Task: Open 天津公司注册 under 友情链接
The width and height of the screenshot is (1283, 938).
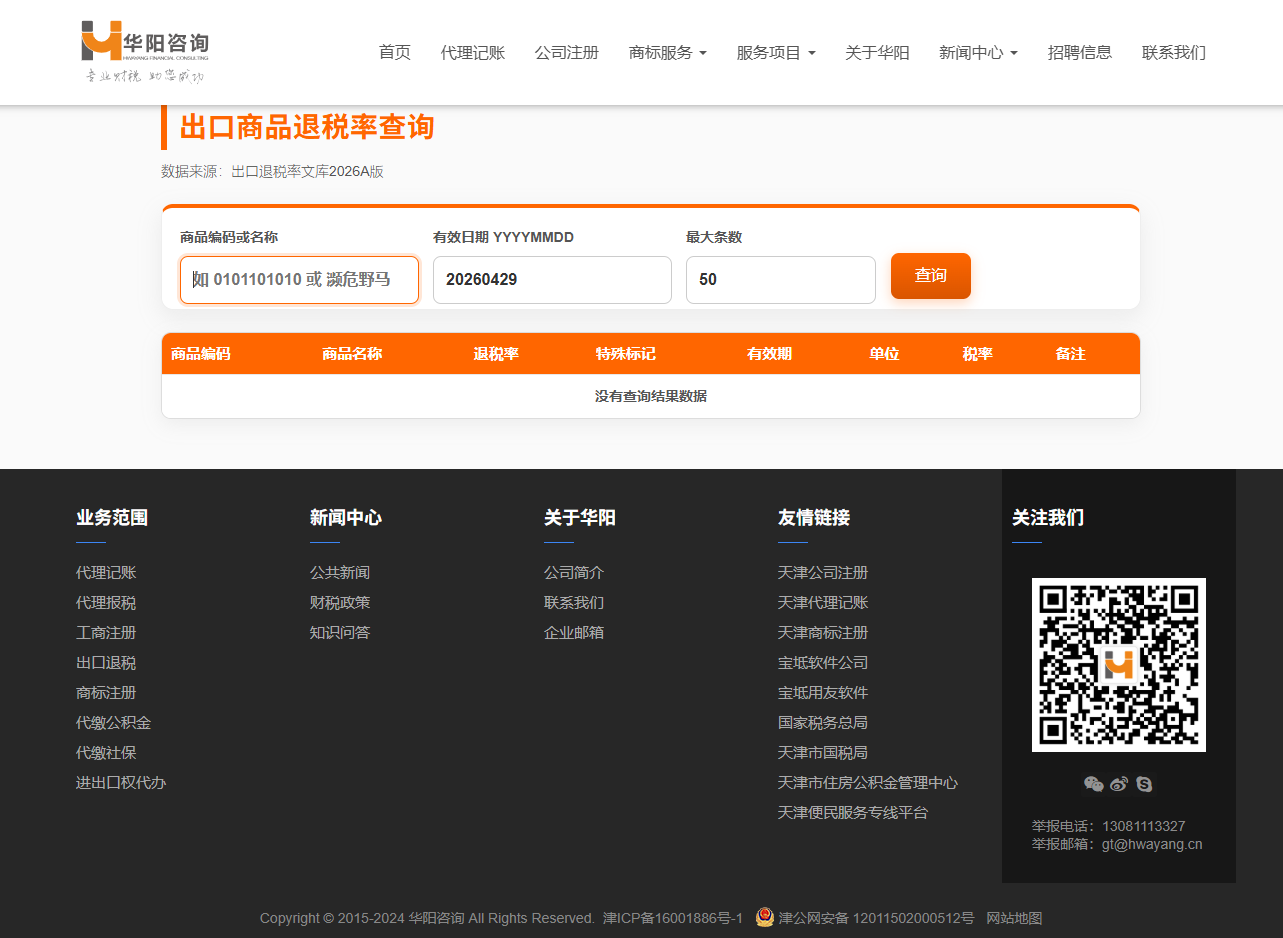Action: click(822, 572)
